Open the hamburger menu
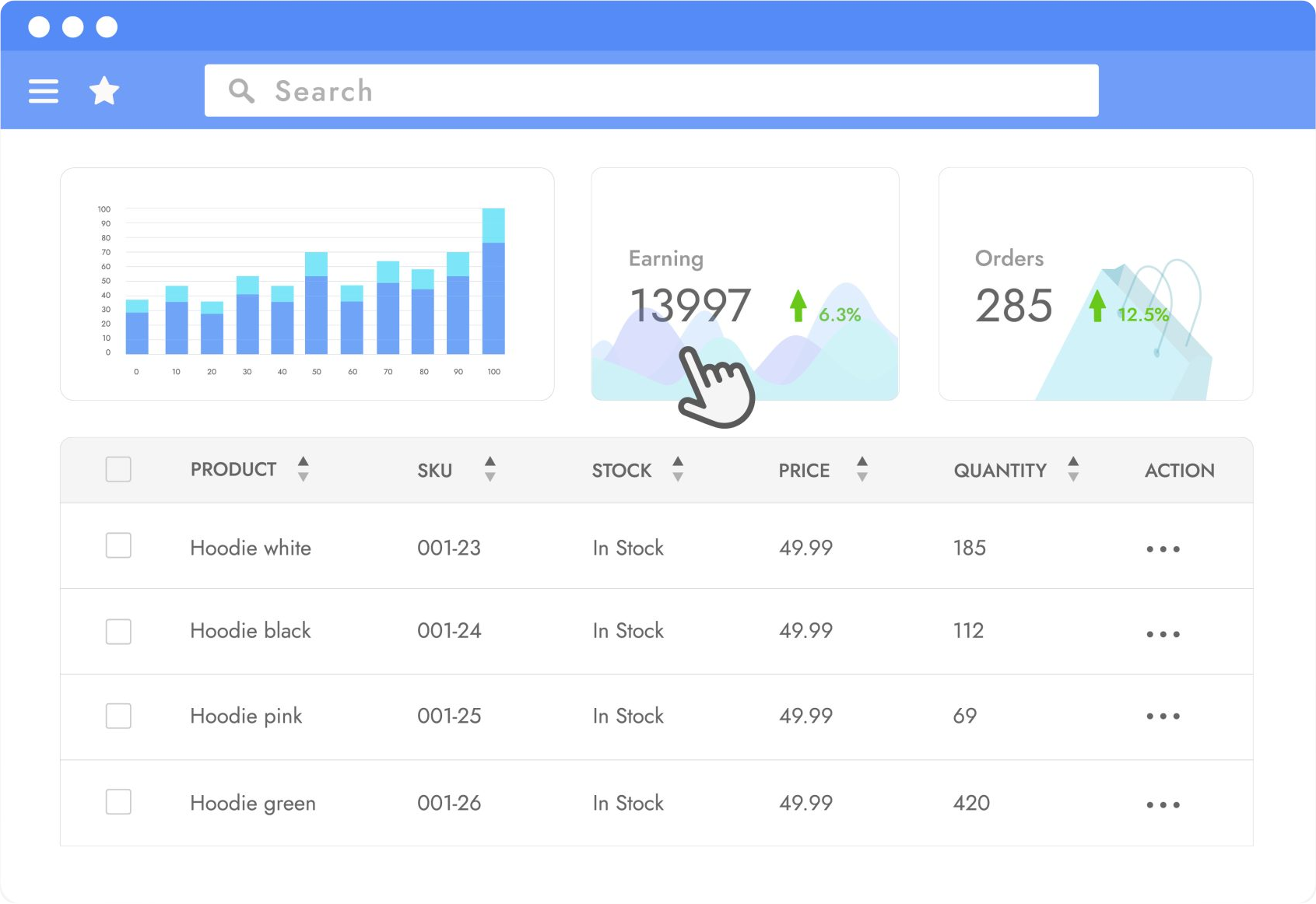This screenshot has height=904, width=1316. (x=44, y=91)
